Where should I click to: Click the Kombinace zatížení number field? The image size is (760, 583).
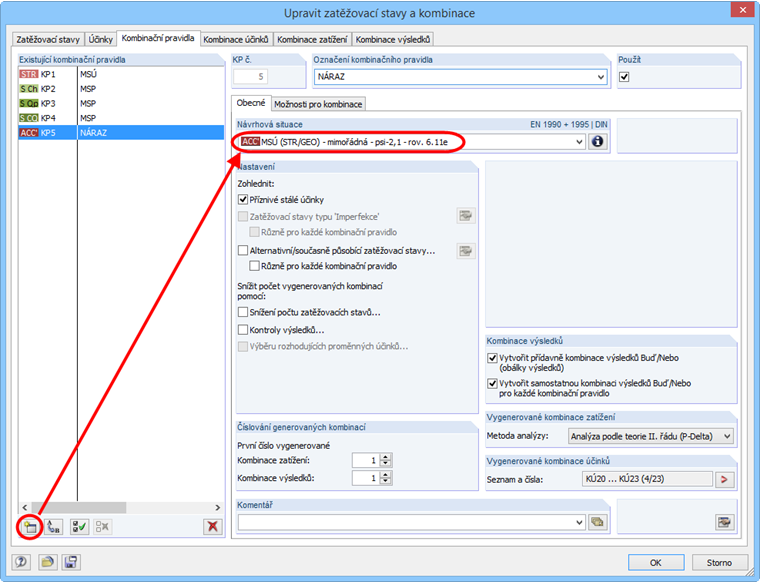click(366, 460)
